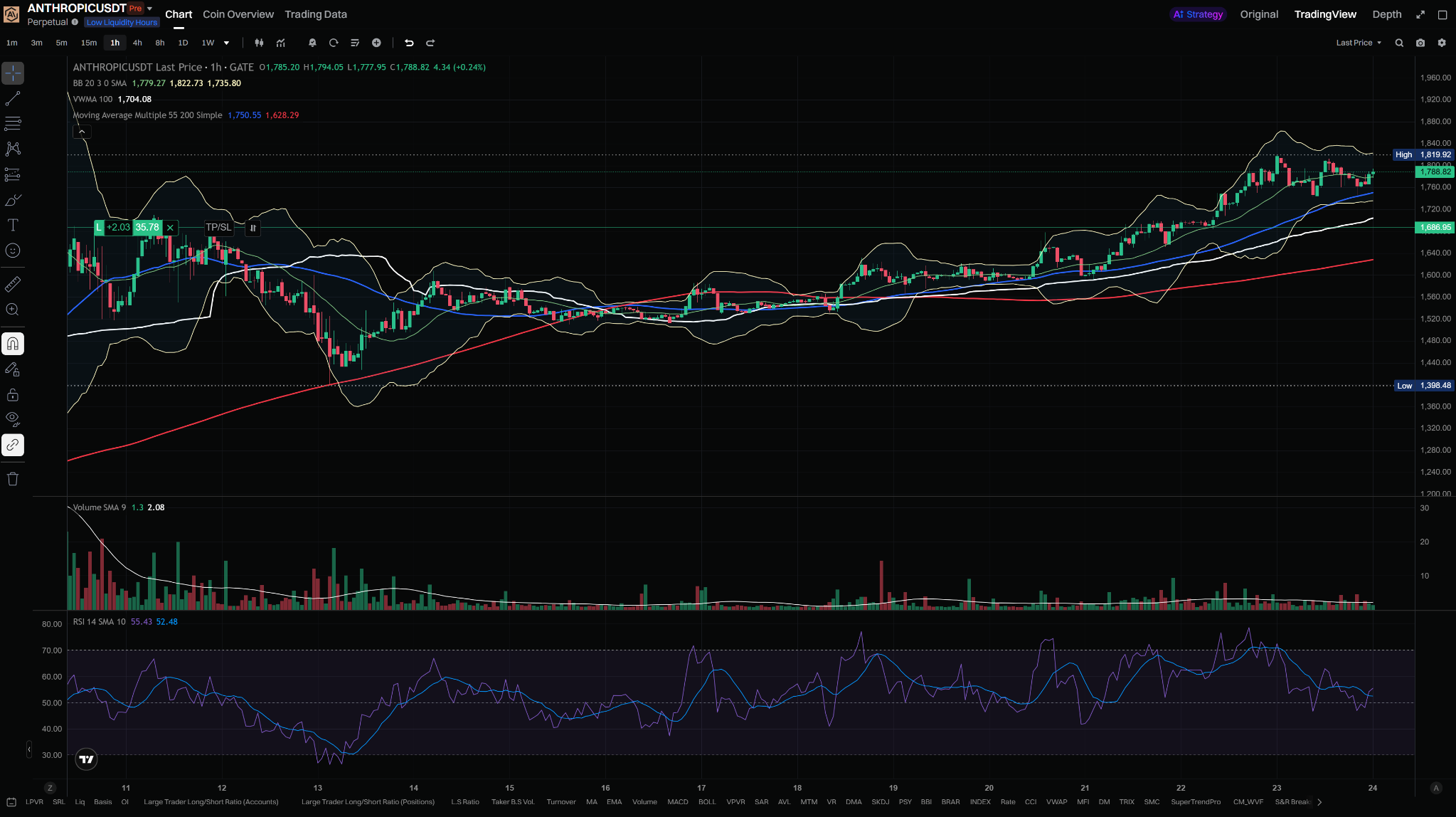
Task: Toggle lock all drawings
Action: coord(13,394)
